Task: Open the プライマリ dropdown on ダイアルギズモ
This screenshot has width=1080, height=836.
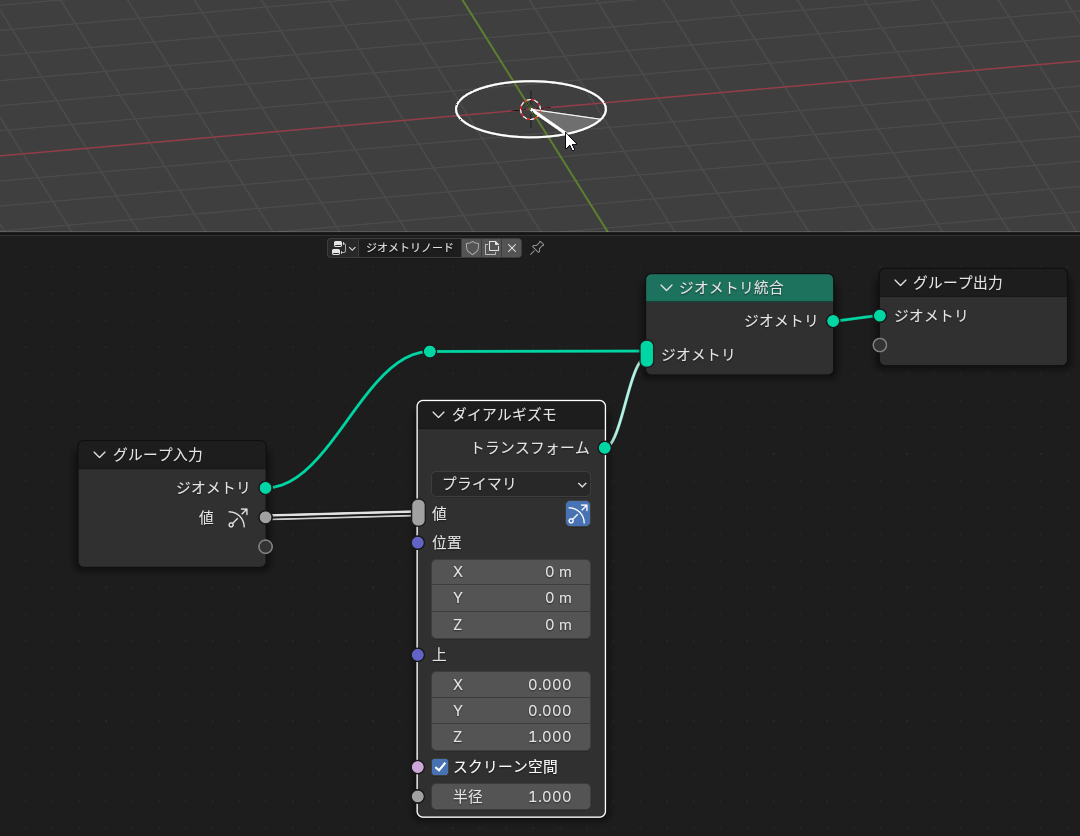Action: [x=510, y=484]
